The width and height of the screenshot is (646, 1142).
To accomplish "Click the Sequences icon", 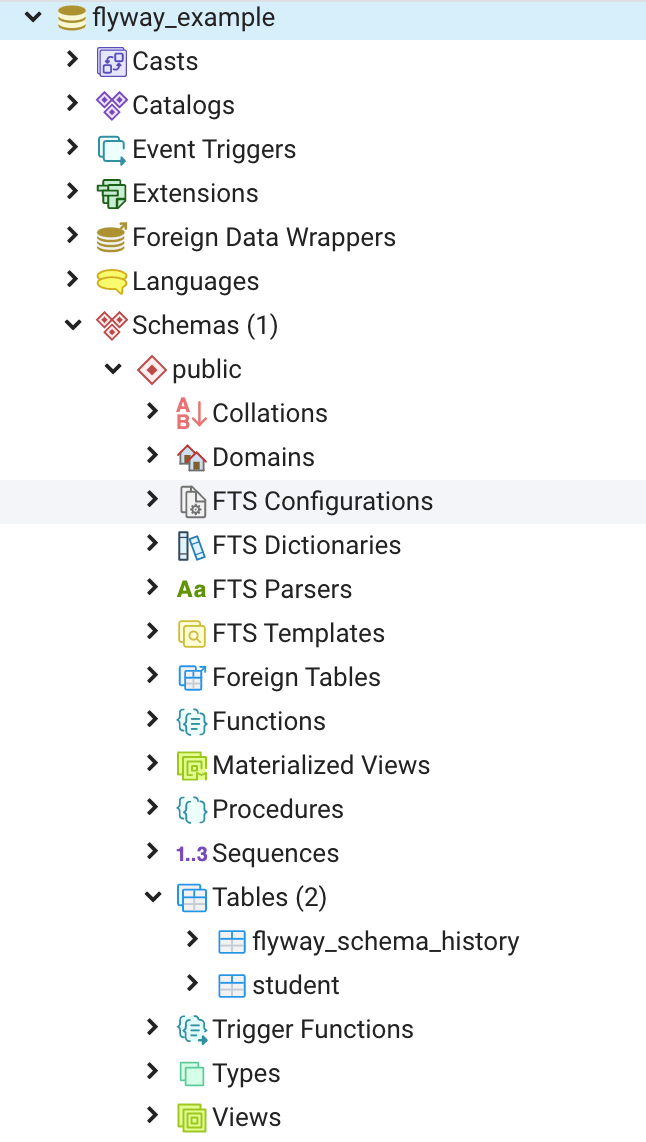I will [x=191, y=853].
